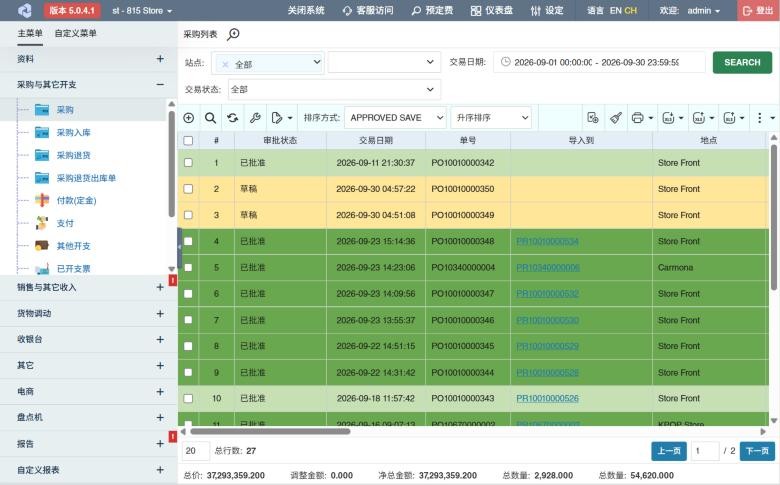Open 付款(定金) in sidebar
Viewport: 780px width, 485px height.
(76, 200)
